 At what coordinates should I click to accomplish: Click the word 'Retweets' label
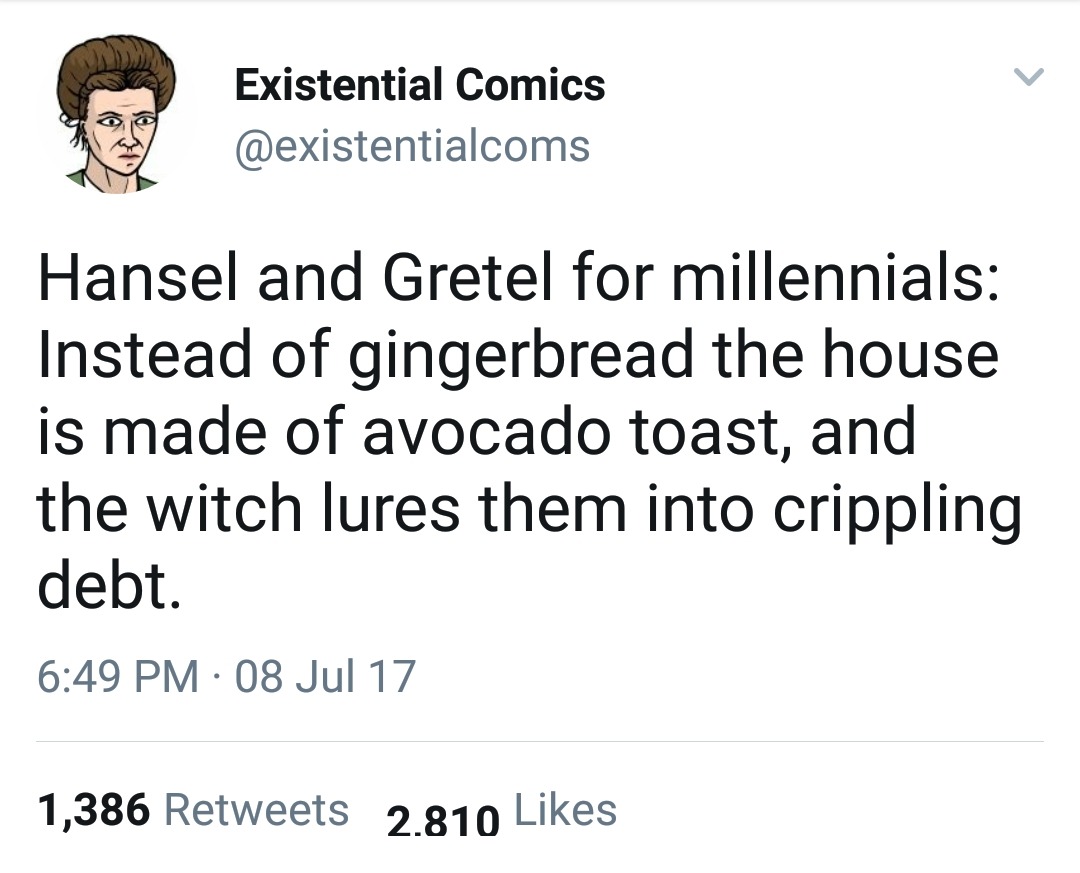256,809
